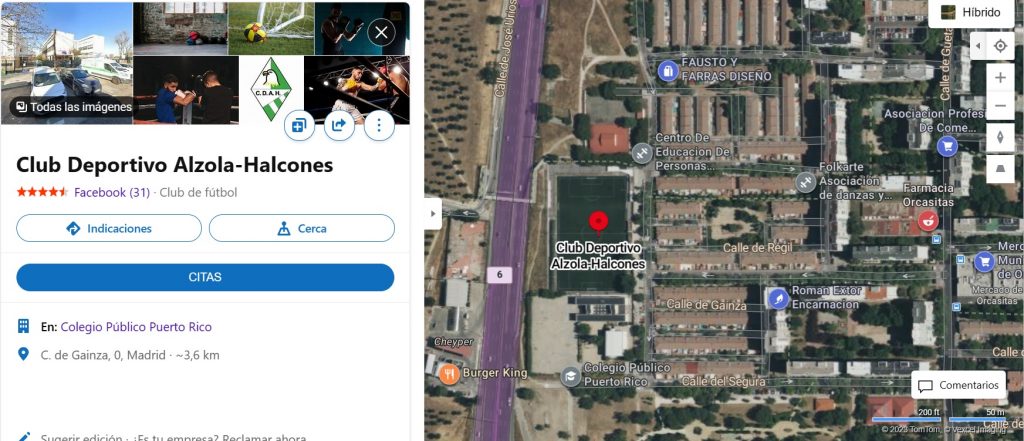Screen dimensions: 1024x441
Task: Collapse the side panel arrow handle
Action: (x=432, y=214)
